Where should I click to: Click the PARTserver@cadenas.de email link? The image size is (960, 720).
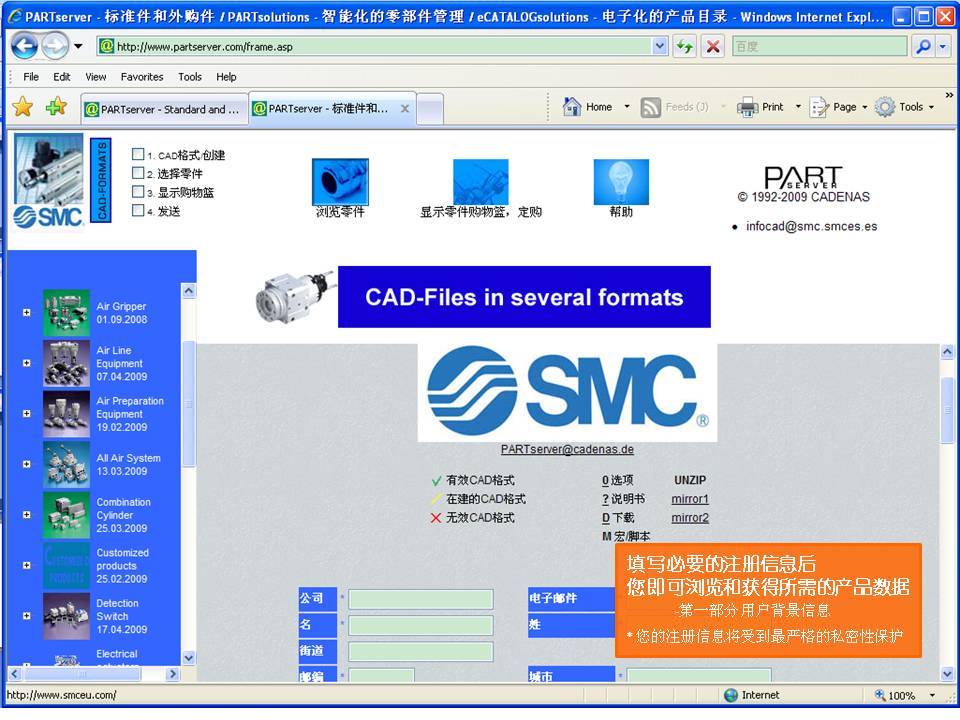coord(567,449)
